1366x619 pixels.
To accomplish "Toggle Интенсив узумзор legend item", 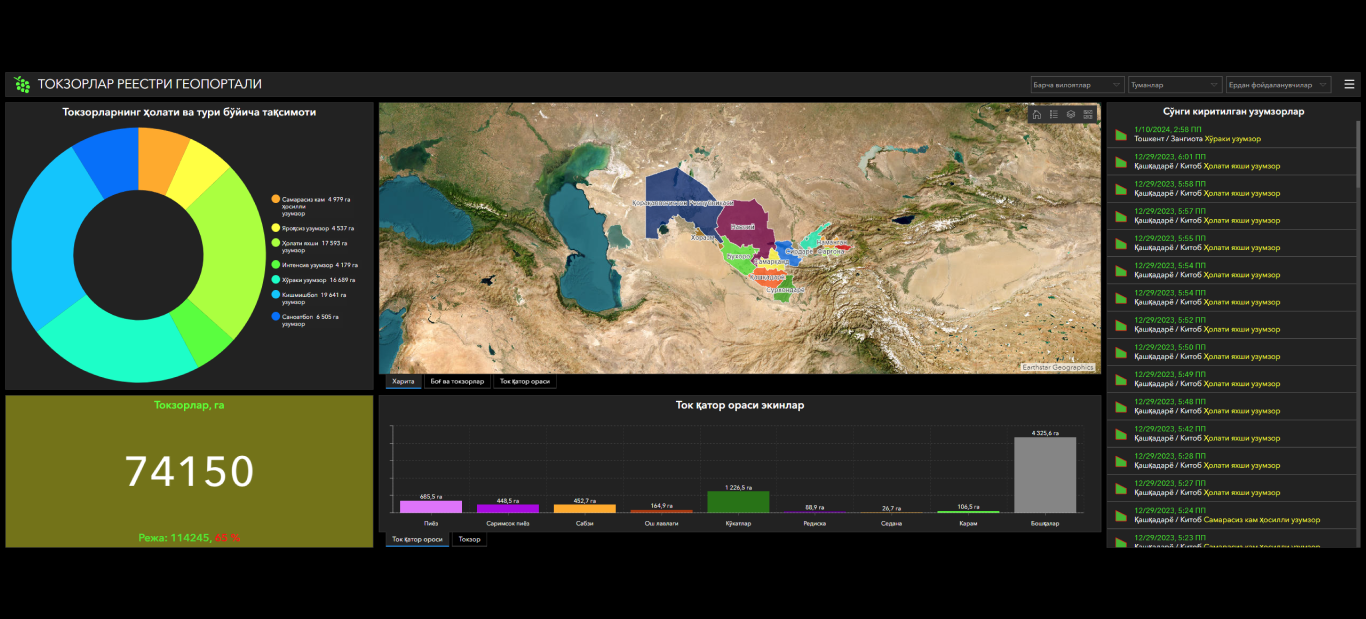I will coord(276,265).
